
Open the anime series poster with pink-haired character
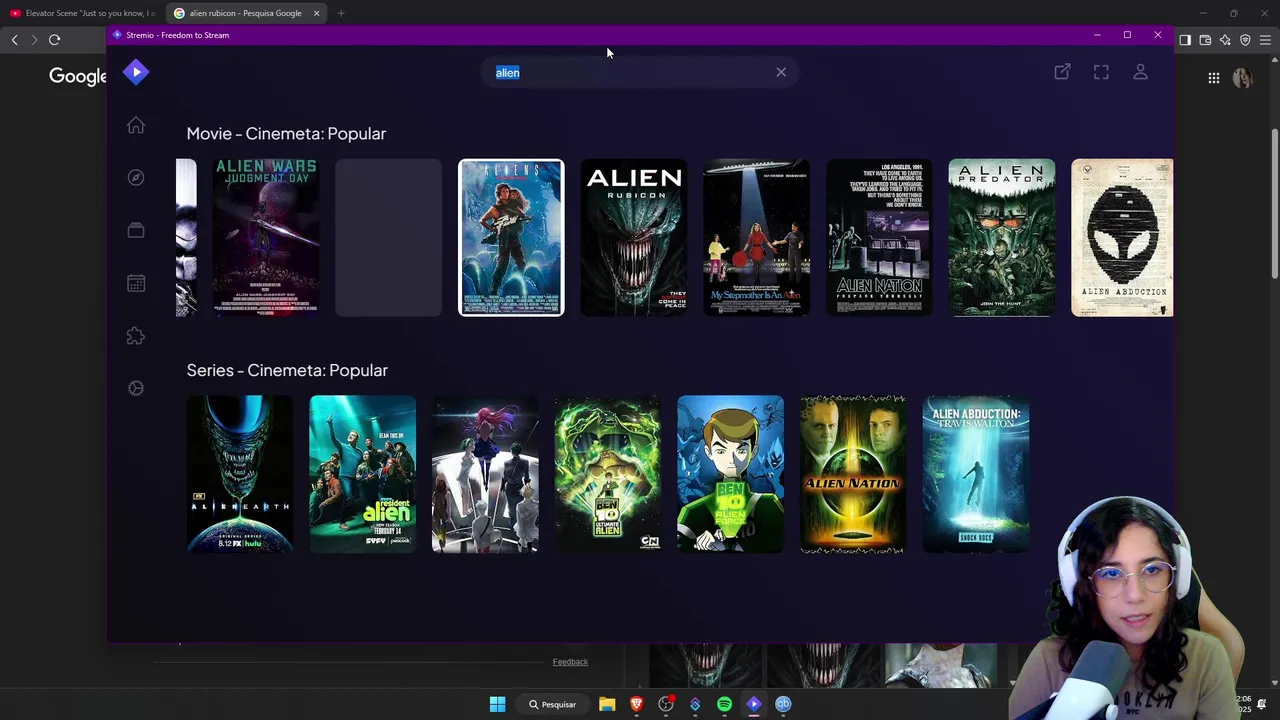[485, 474]
